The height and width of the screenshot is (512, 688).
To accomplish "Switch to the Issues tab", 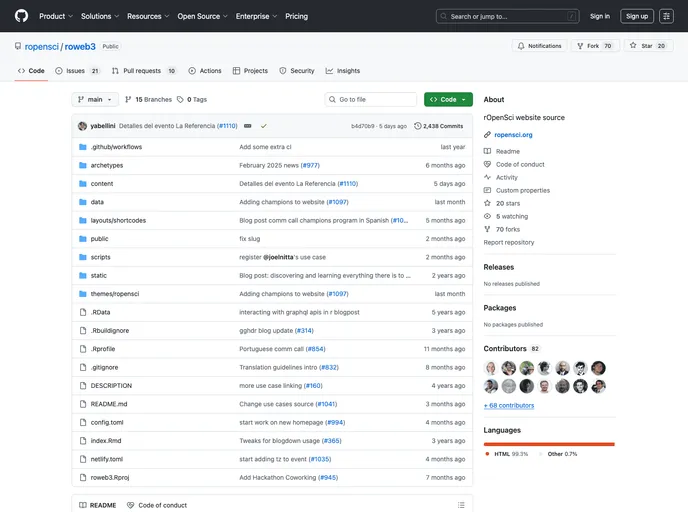I will click(x=78, y=71).
